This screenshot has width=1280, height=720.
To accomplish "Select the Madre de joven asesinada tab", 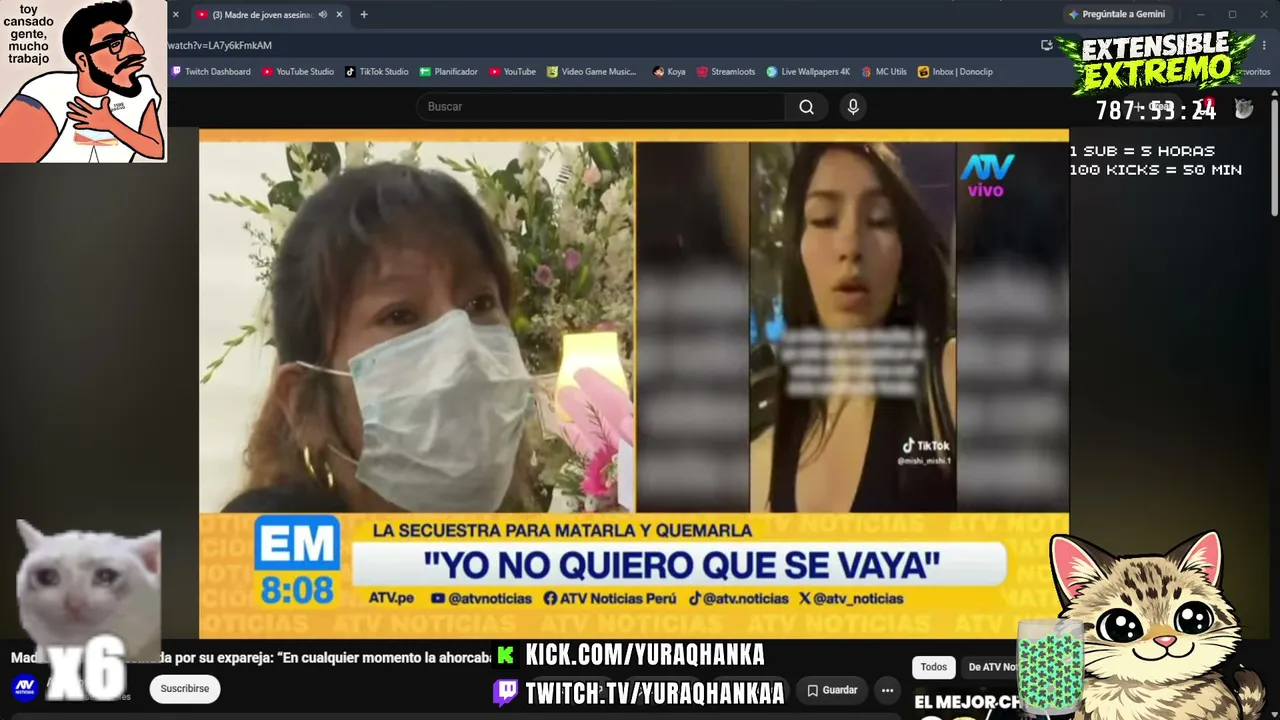I will click(268, 15).
